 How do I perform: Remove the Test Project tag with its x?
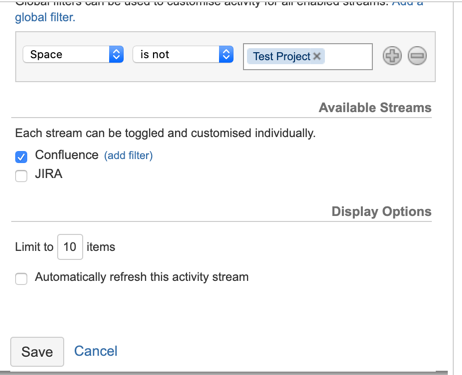[x=317, y=56]
